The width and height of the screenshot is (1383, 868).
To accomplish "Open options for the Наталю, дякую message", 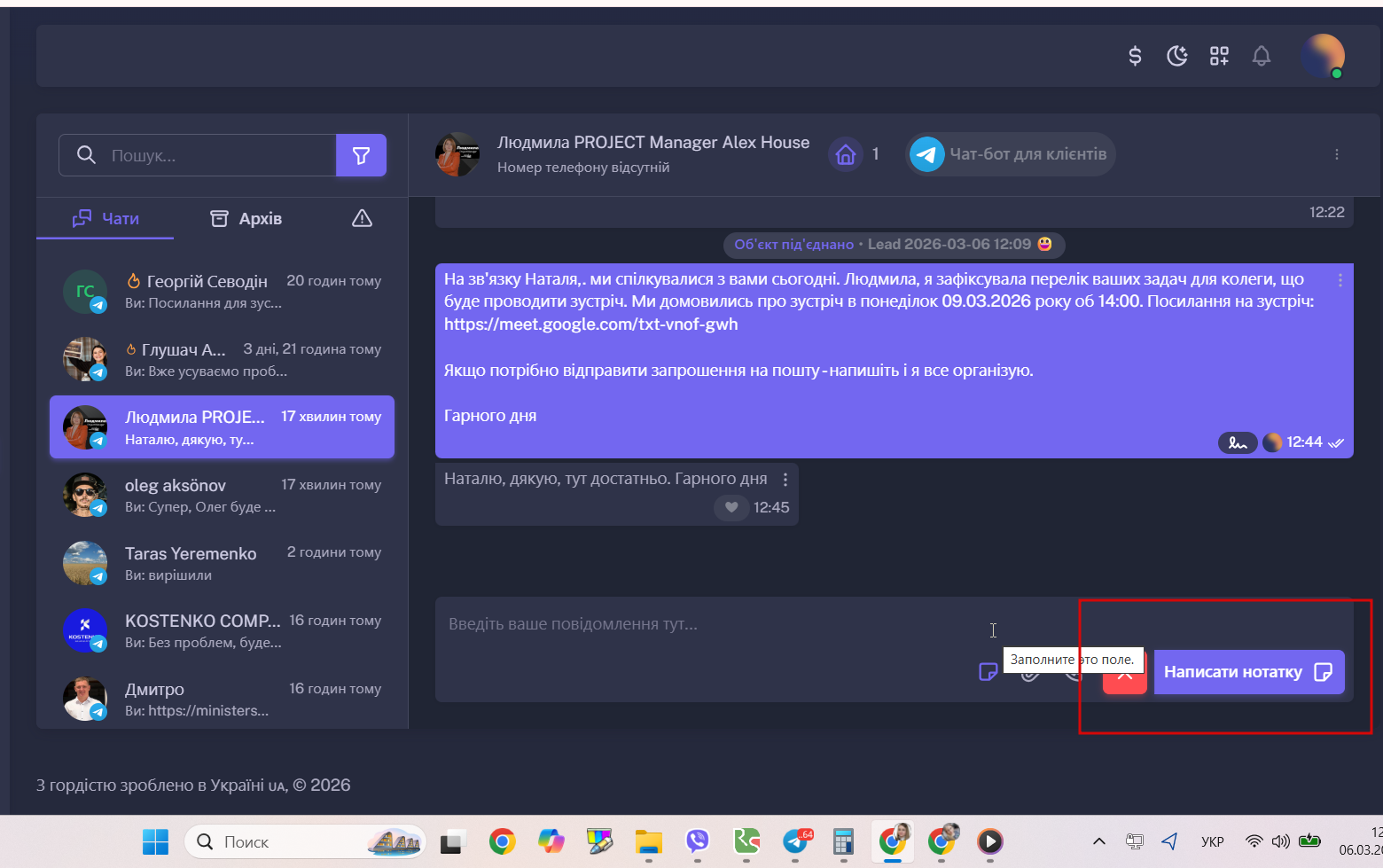I will pos(785,480).
